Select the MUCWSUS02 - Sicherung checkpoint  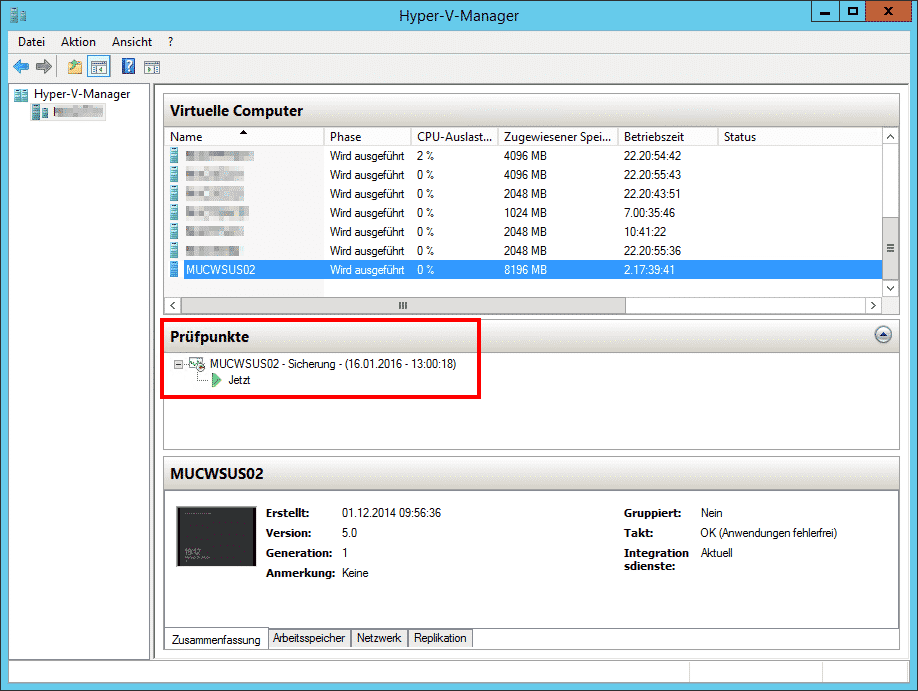coord(333,364)
